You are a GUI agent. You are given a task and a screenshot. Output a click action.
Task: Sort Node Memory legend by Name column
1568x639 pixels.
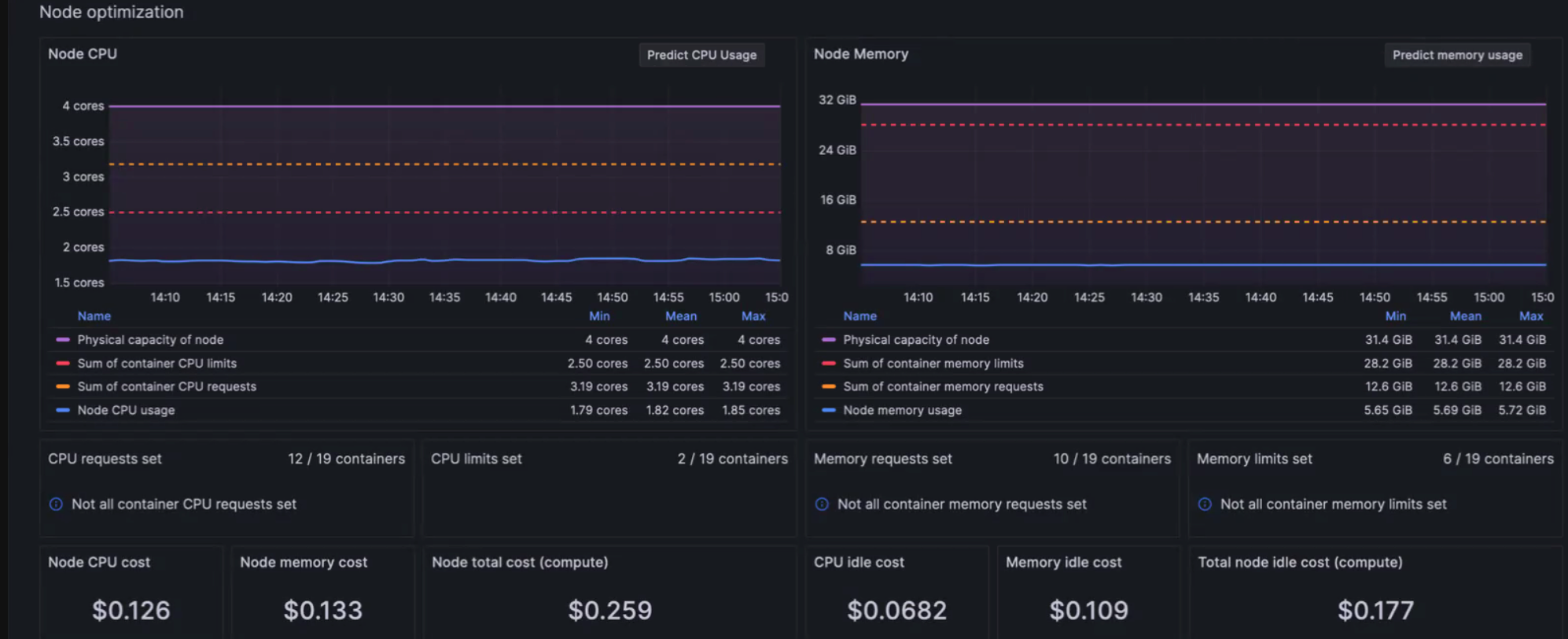tap(859, 316)
